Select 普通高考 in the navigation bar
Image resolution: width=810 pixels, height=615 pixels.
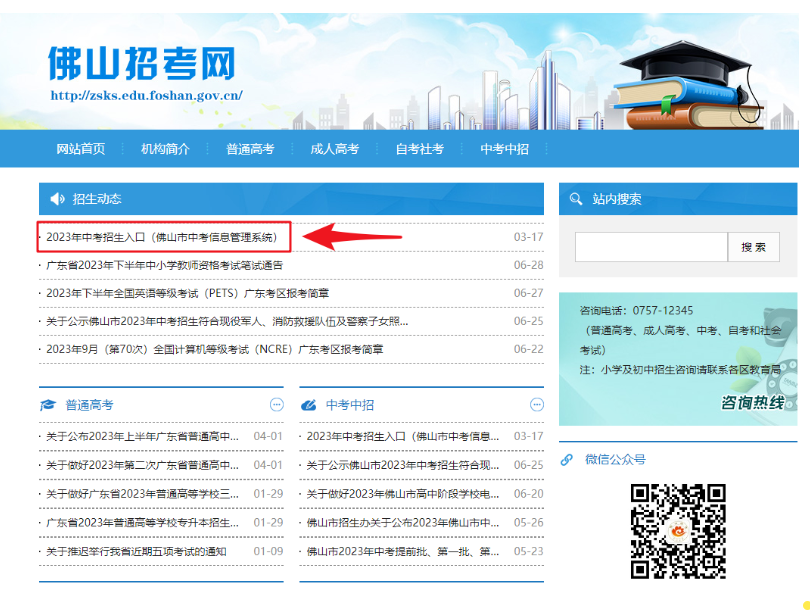tap(250, 149)
